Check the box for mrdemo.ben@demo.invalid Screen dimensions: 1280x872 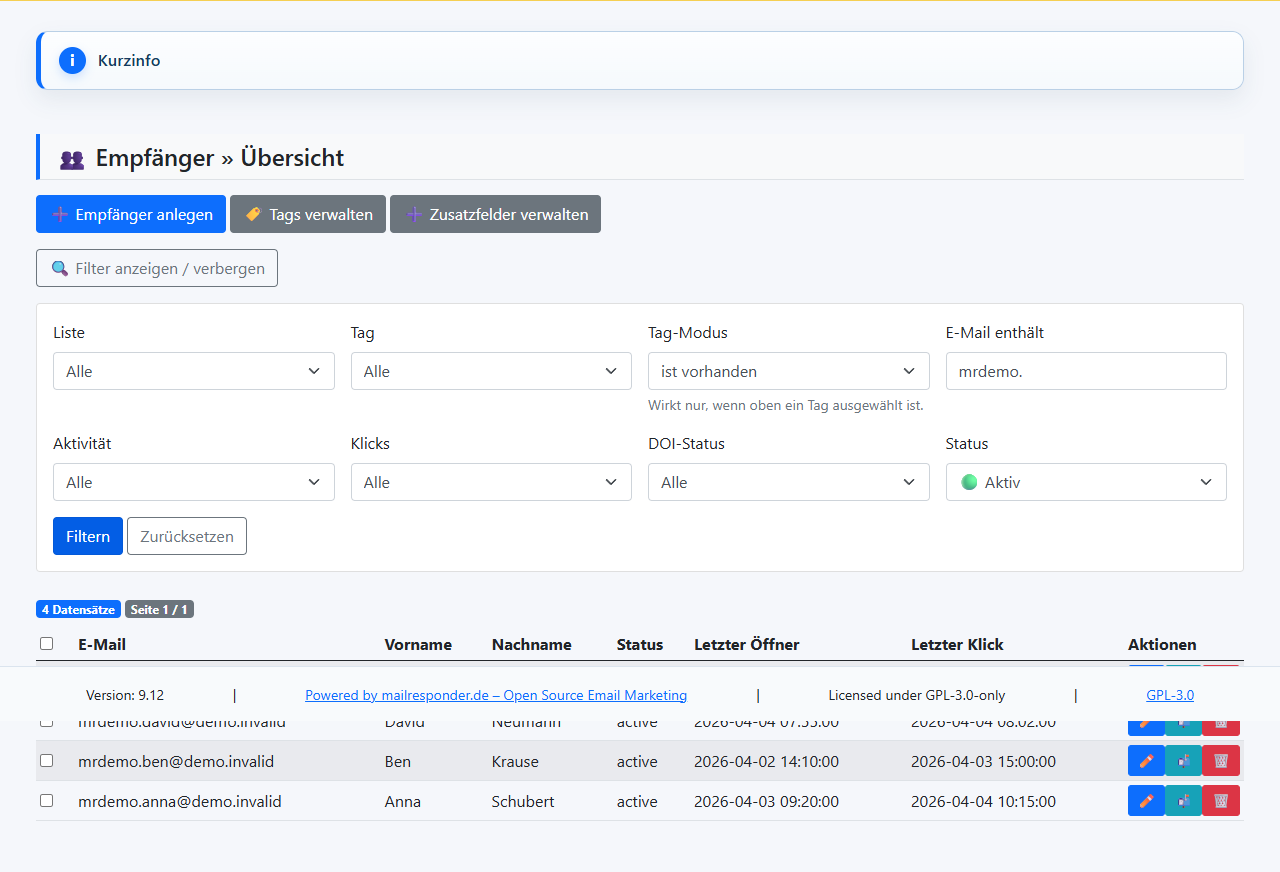pyautogui.click(x=47, y=761)
